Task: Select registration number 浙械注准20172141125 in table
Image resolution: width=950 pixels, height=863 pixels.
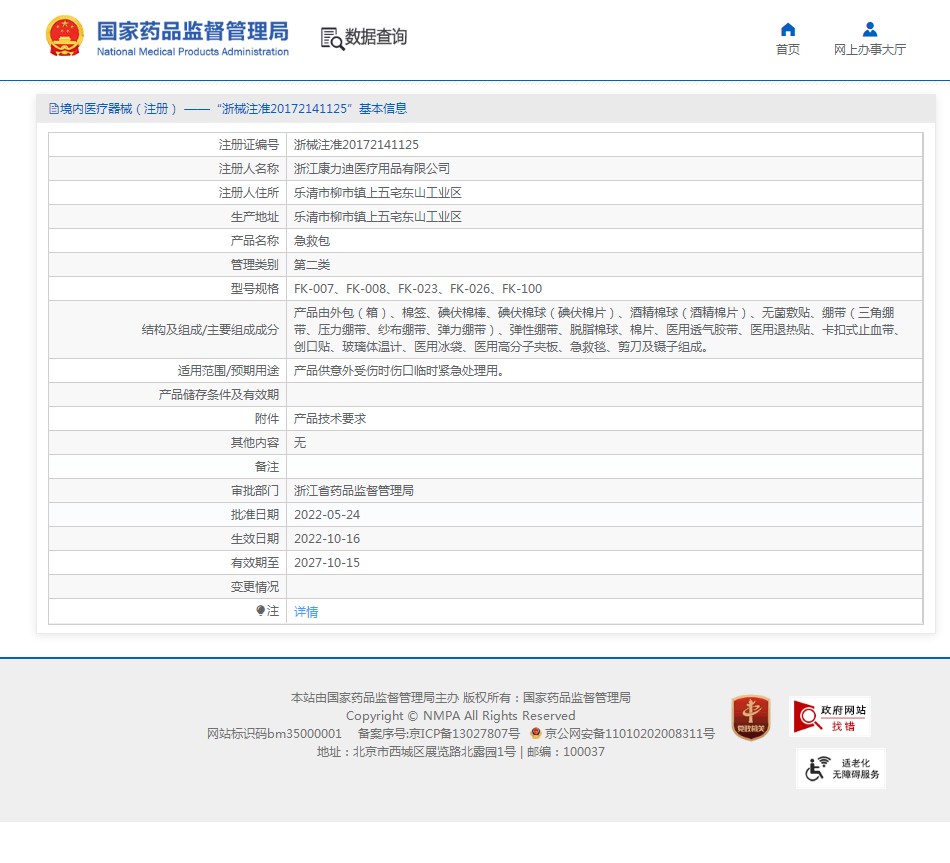Action: coord(356,145)
